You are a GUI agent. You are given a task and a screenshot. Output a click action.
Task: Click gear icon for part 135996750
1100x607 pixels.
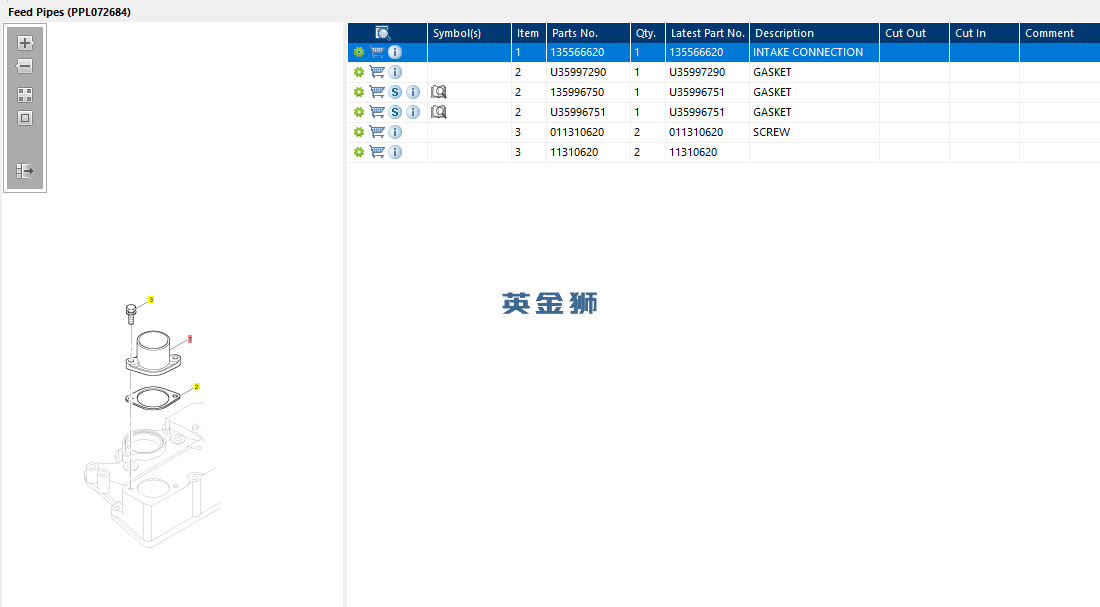pos(358,92)
